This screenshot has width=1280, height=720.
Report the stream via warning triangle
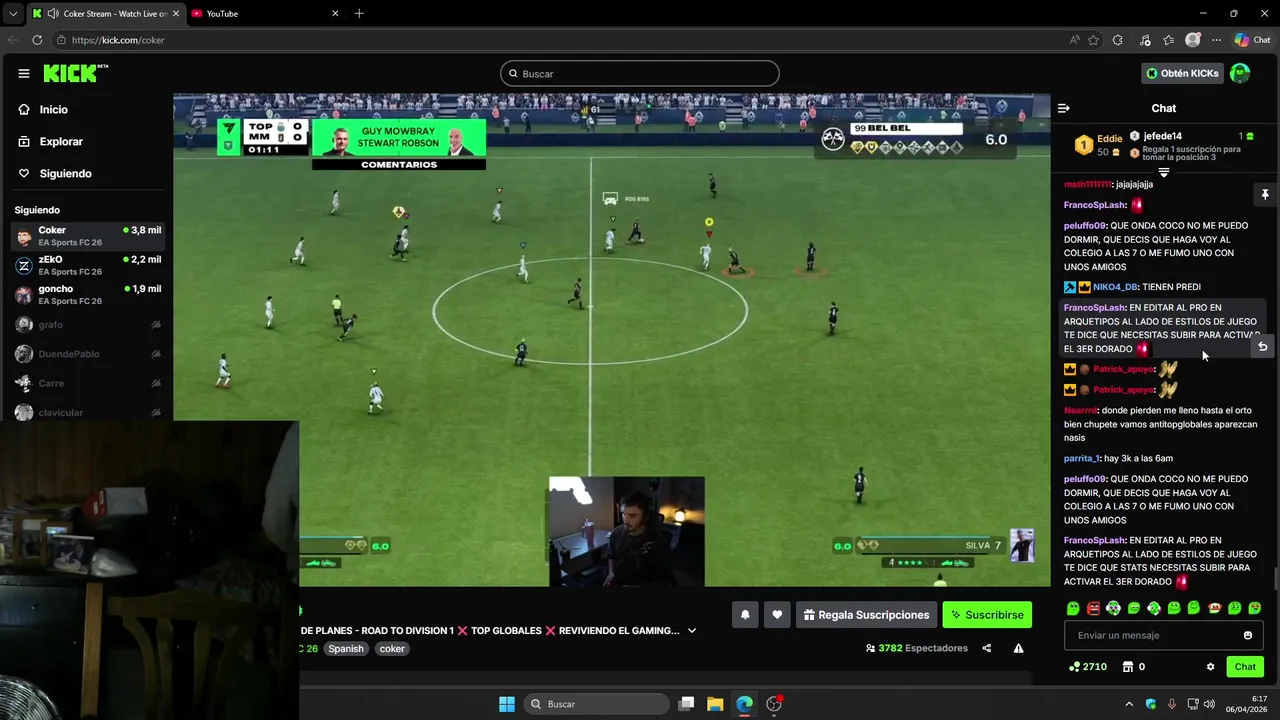1018,648
